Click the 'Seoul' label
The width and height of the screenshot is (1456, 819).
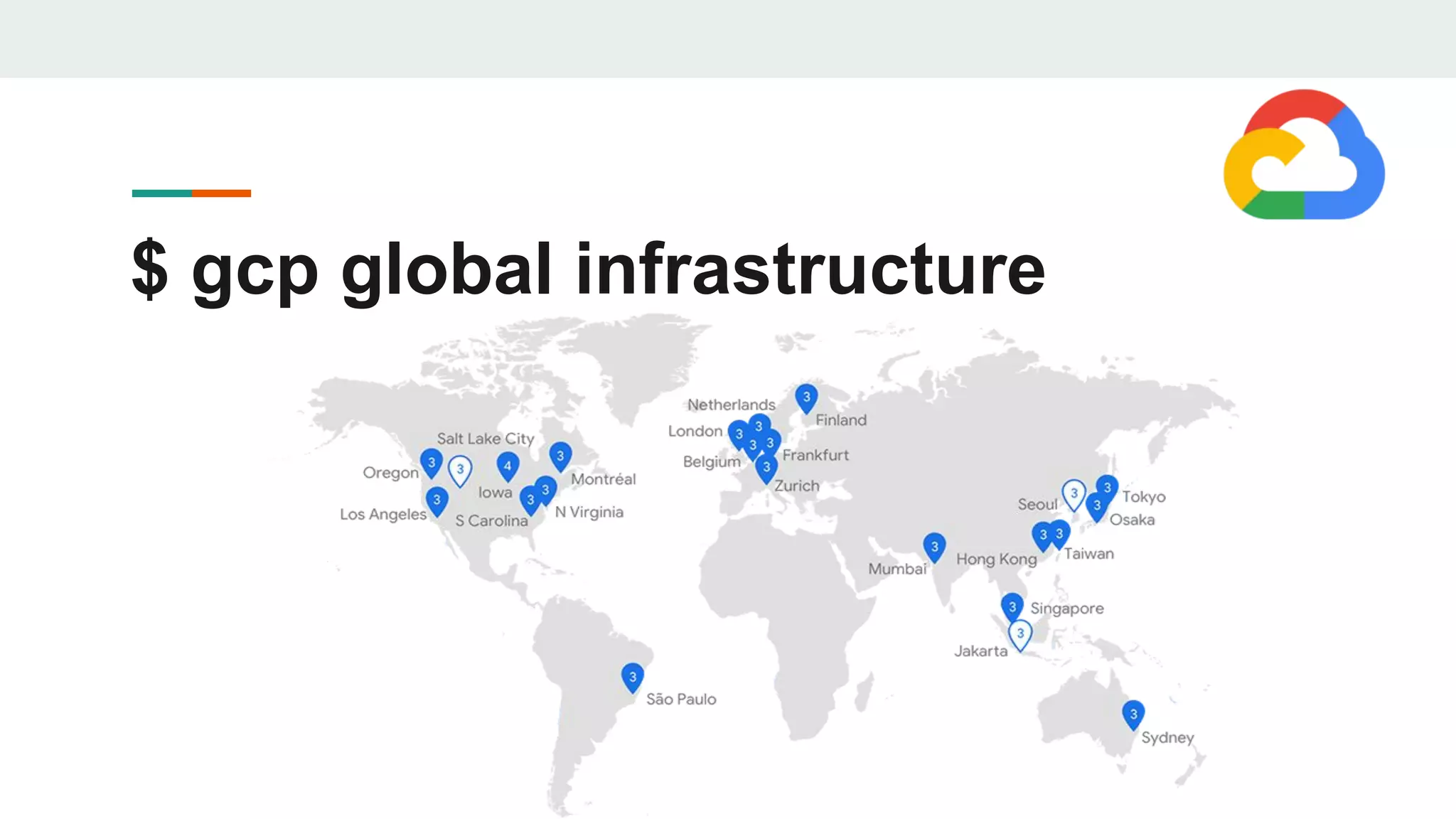click(1038, 505)
